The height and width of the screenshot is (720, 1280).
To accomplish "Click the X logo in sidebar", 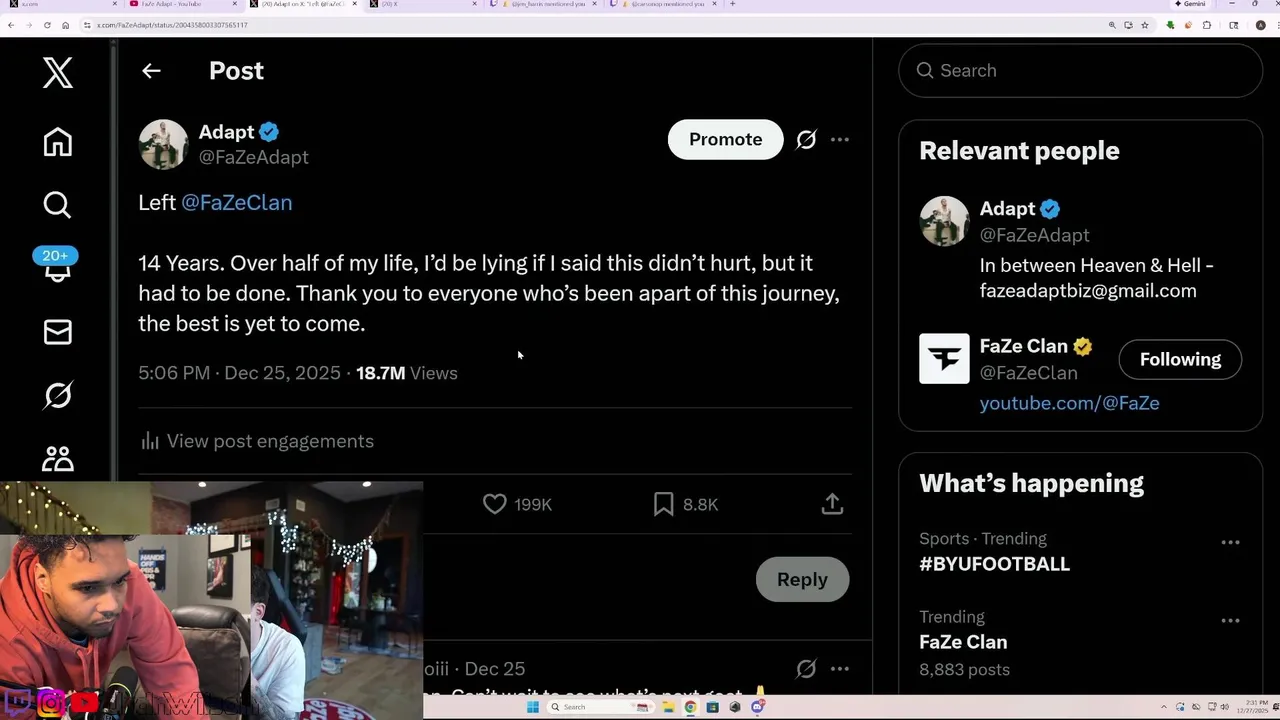I will point(57,73).
